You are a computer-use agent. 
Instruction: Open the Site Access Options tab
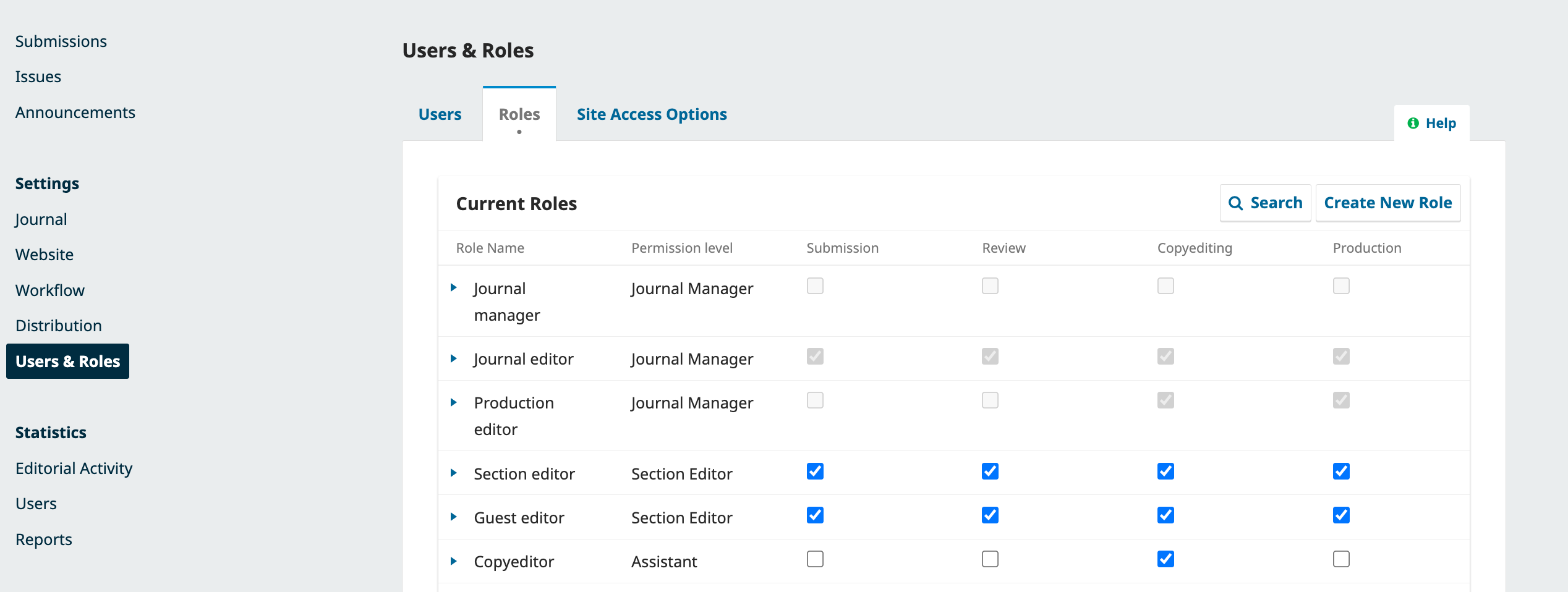(652, 114)
